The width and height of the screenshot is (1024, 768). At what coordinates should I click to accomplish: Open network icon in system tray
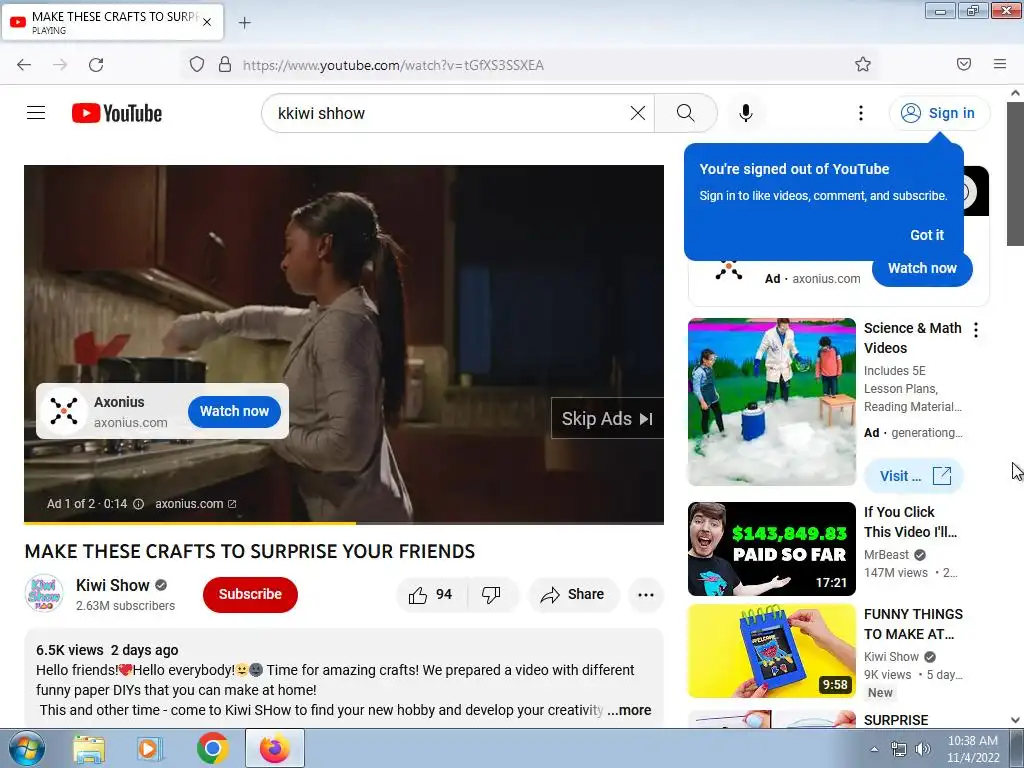pos(899,749)
